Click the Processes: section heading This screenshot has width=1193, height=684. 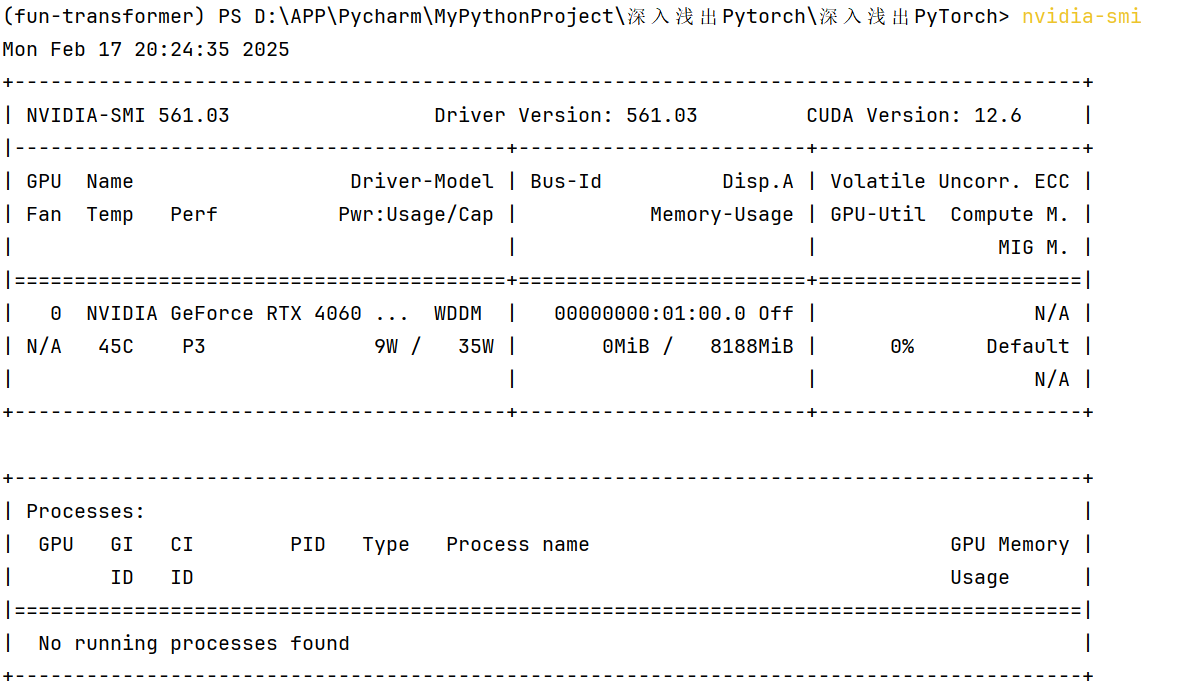(x=86, y=512)
